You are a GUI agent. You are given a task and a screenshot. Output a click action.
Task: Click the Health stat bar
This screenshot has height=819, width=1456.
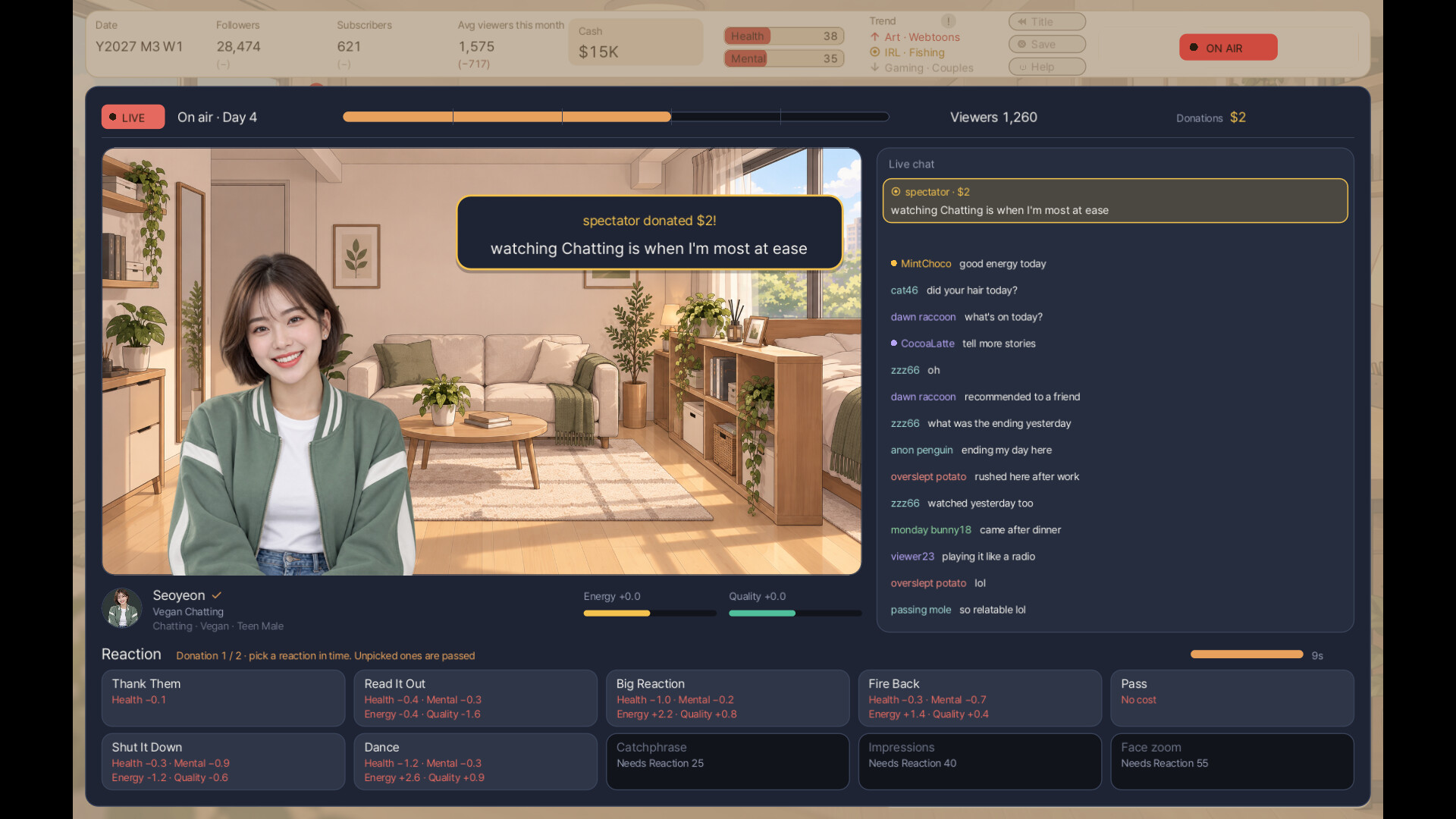click(x=784, y=36)
